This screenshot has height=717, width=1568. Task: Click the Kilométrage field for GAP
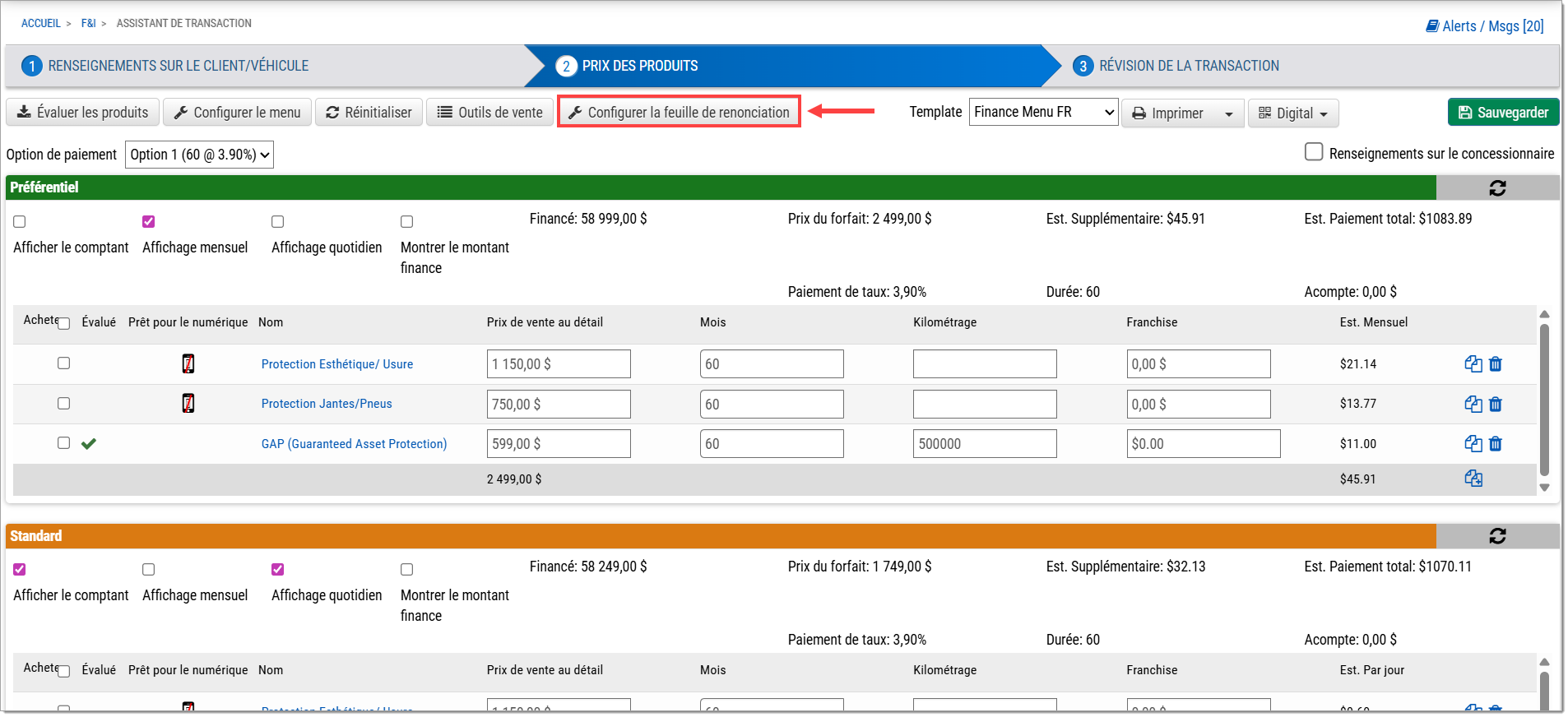(984, 444)
